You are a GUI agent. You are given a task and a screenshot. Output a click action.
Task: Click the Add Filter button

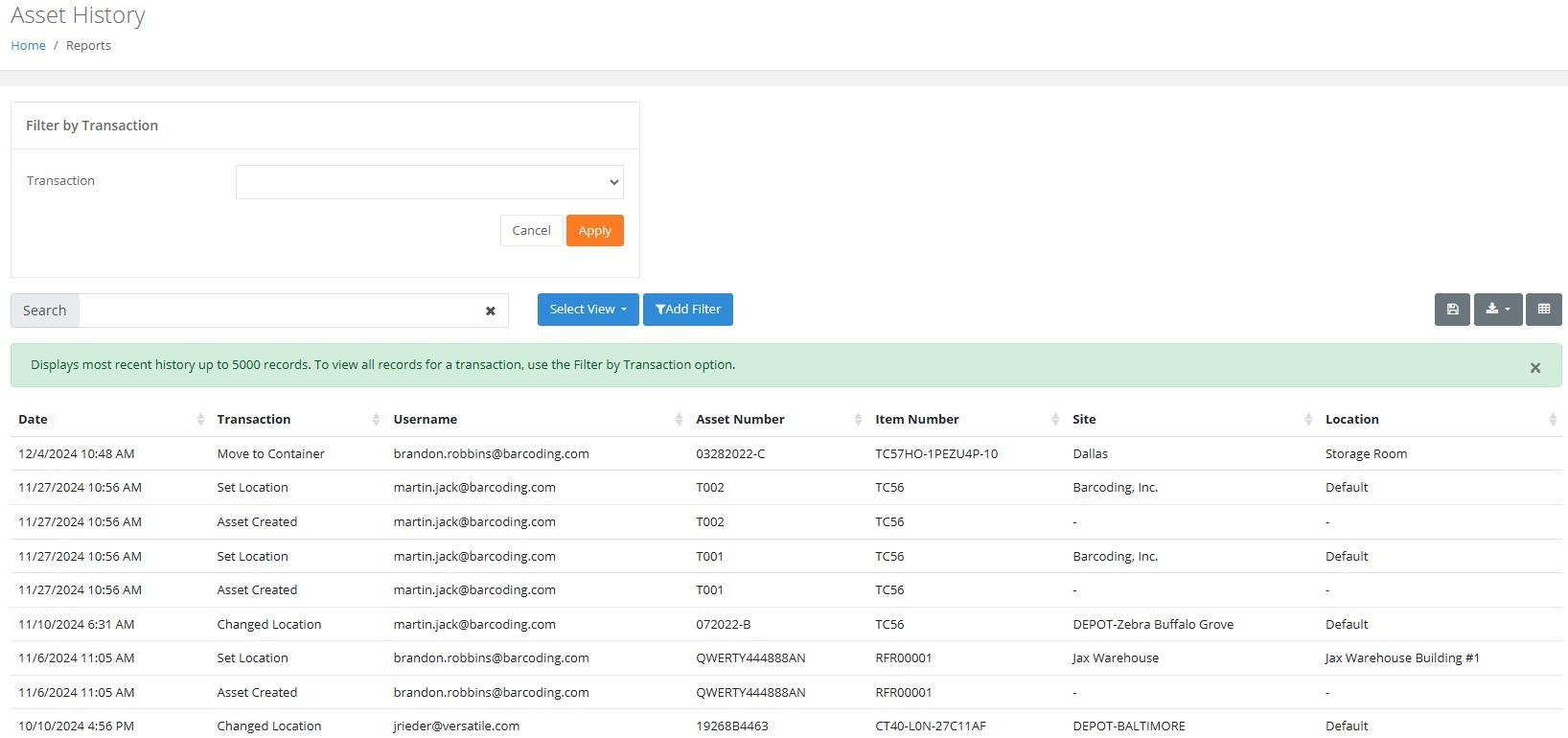(688, 310)
